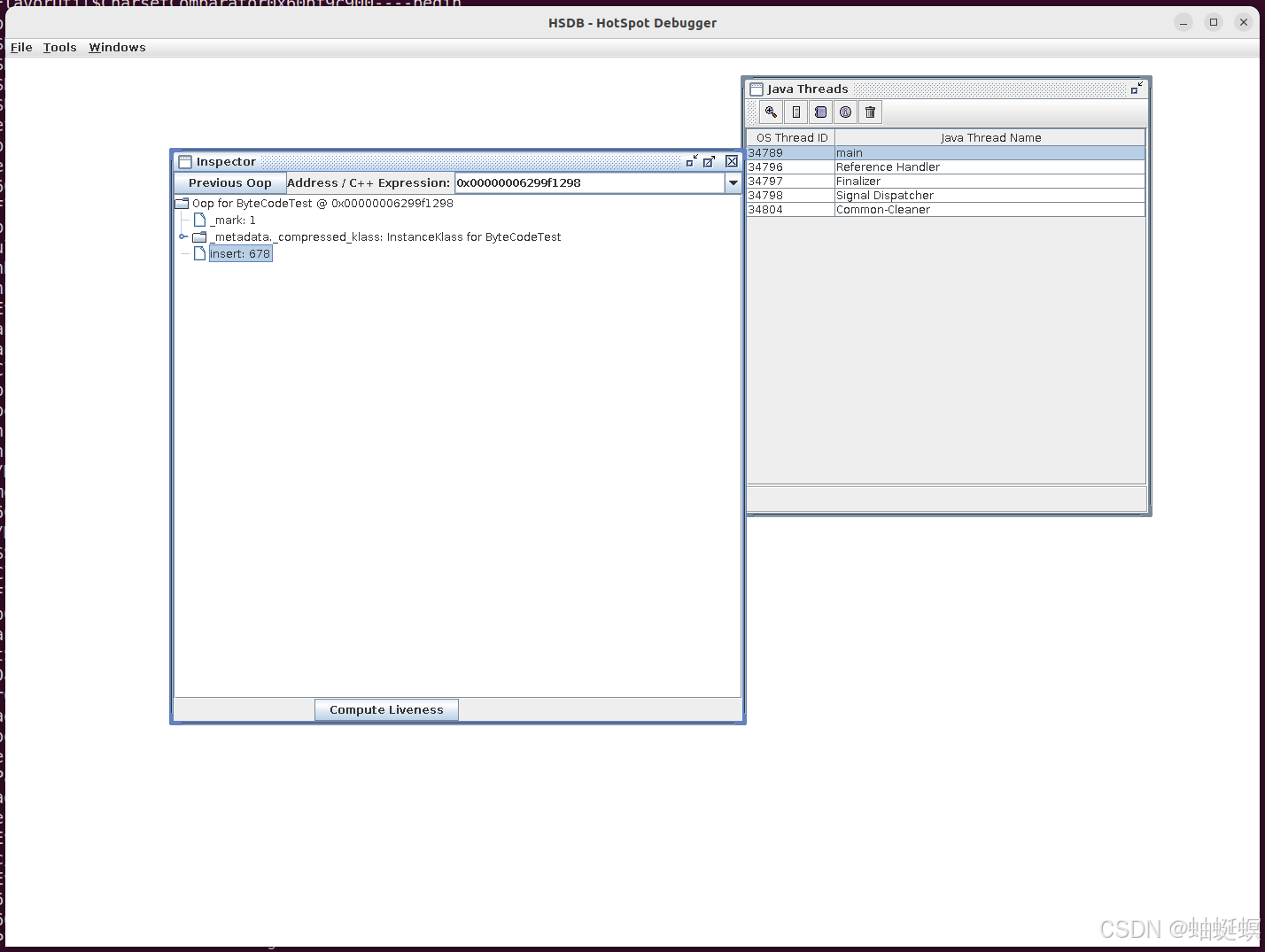Select the Inspect Thread magnifier icon
This screenshot has width=1265, height=952.
[x=770, y=112]
